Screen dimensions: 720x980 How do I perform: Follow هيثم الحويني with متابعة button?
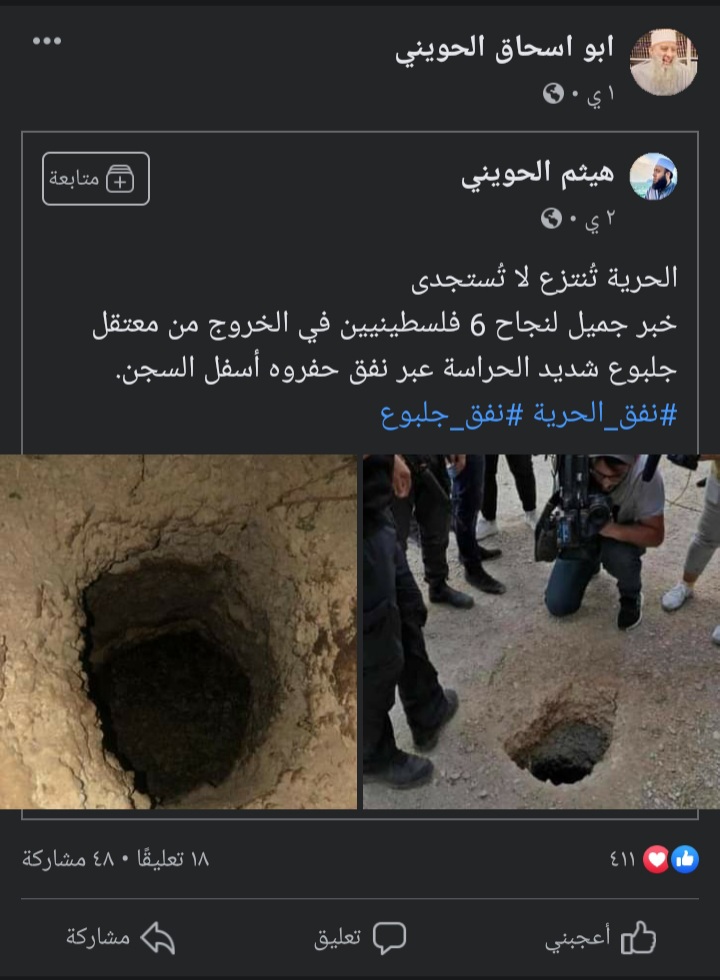pos(96,179)
